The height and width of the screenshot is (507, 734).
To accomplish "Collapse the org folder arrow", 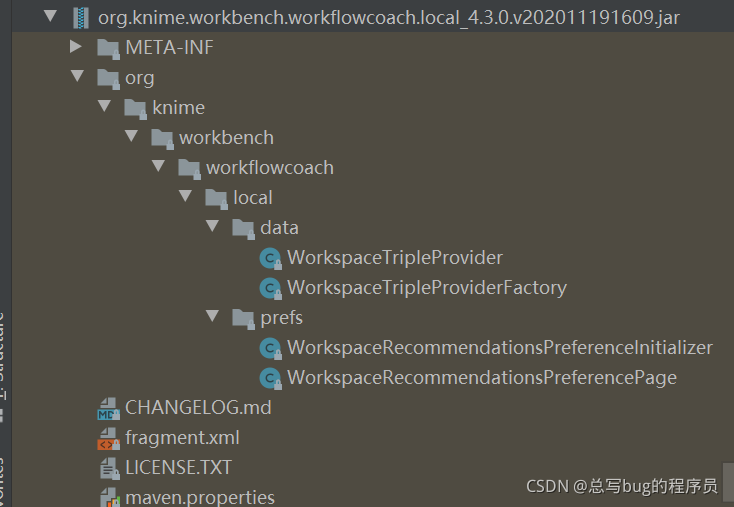I will [x=77, y=76].
